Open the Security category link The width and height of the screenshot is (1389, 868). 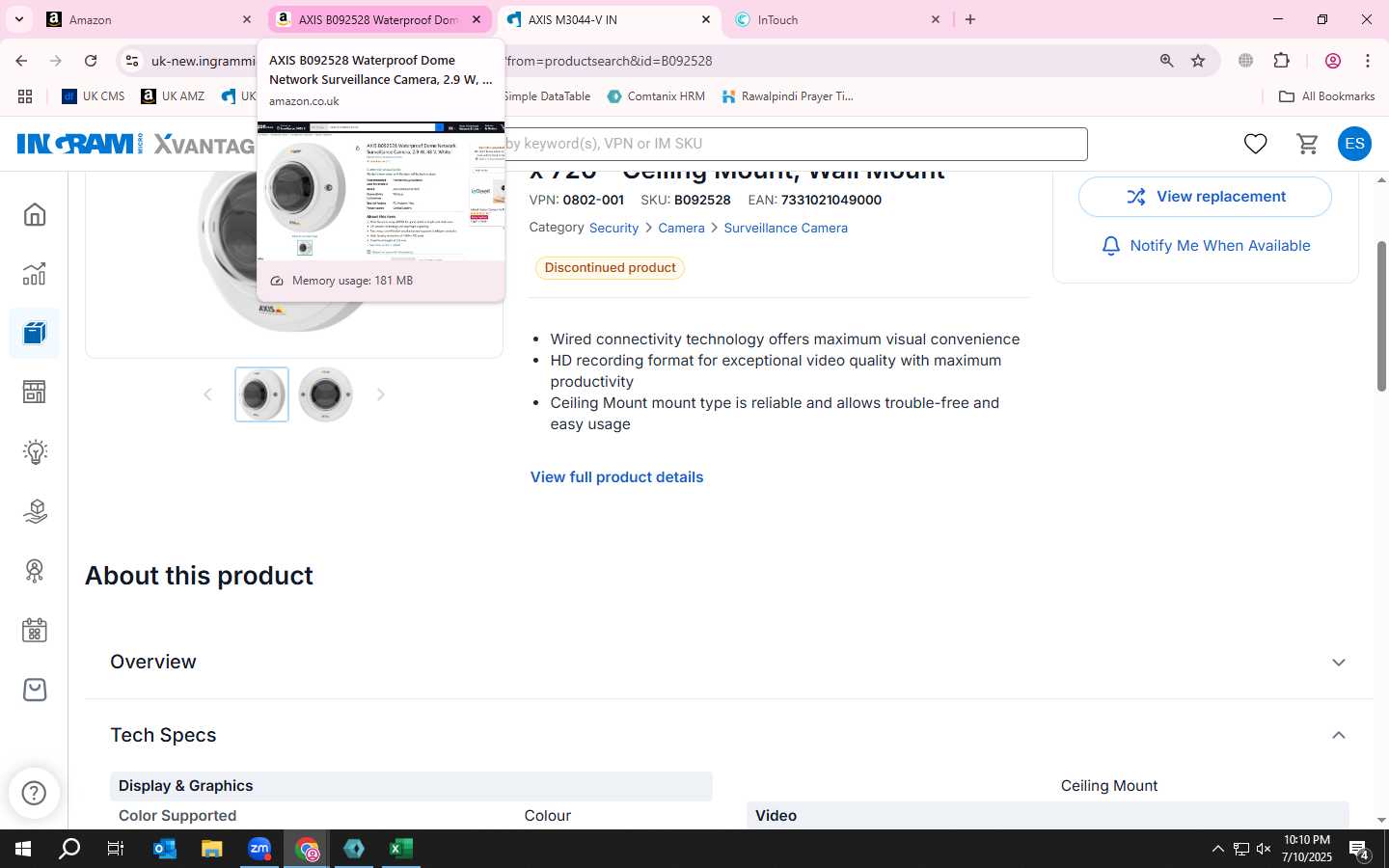613,229
